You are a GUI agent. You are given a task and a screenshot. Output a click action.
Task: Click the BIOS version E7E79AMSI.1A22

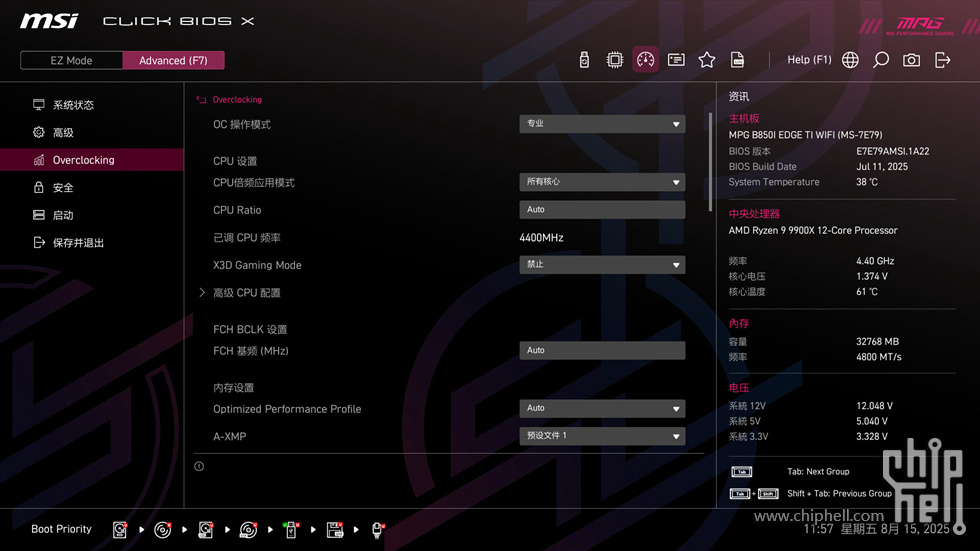(892, 151)
